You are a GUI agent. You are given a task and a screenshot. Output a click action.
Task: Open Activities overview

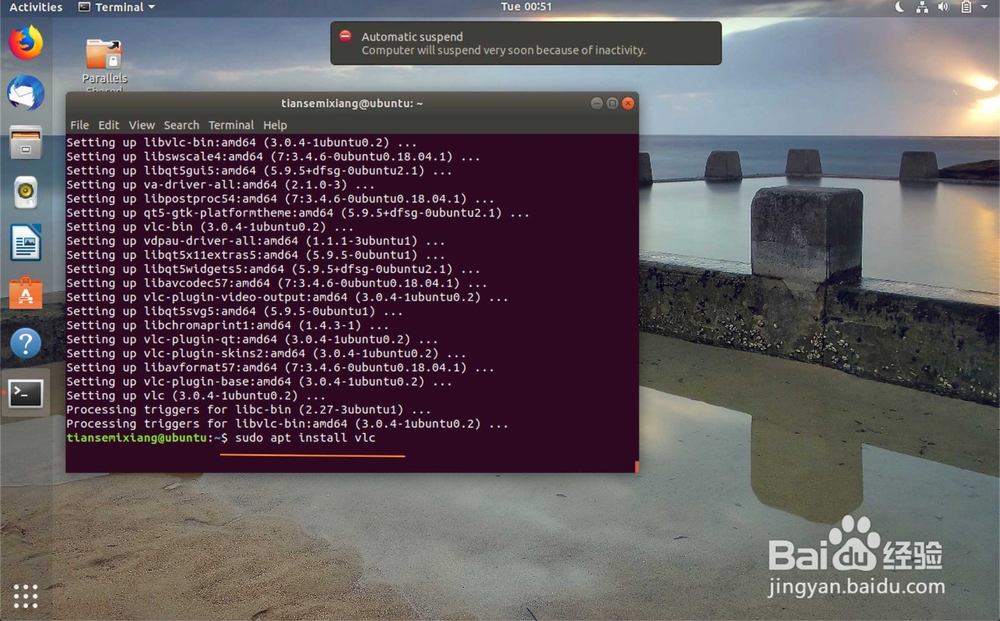tap(36, 7)
